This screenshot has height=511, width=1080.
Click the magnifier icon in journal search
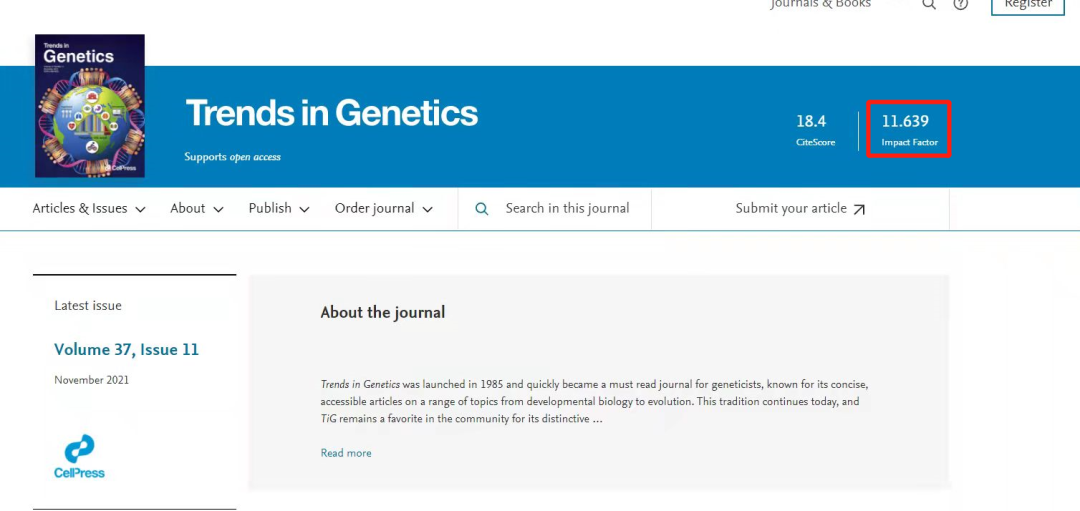point(482,209)
